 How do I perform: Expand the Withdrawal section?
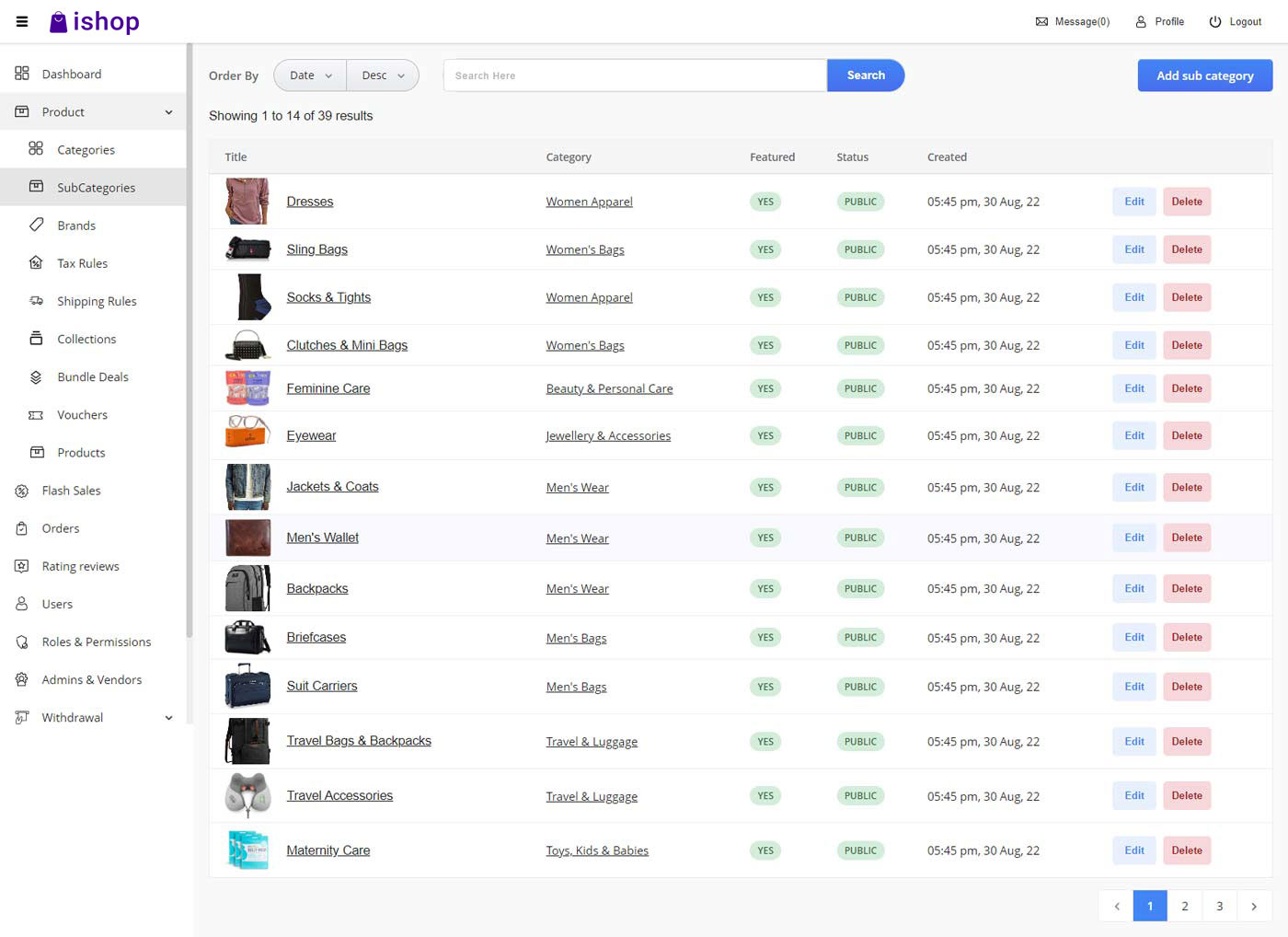168,717
